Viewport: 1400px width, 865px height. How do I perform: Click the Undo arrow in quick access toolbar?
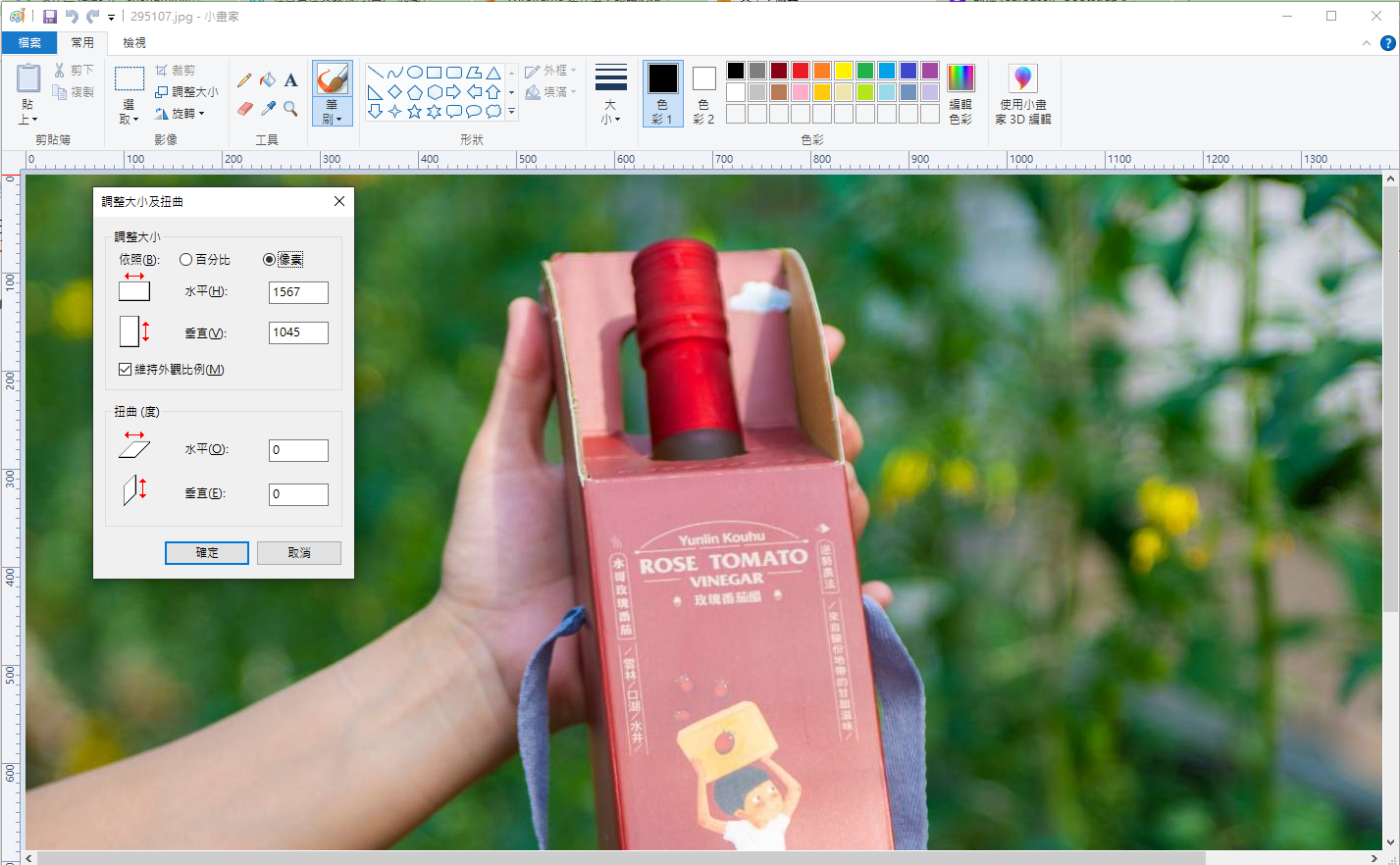coord(72,17)
